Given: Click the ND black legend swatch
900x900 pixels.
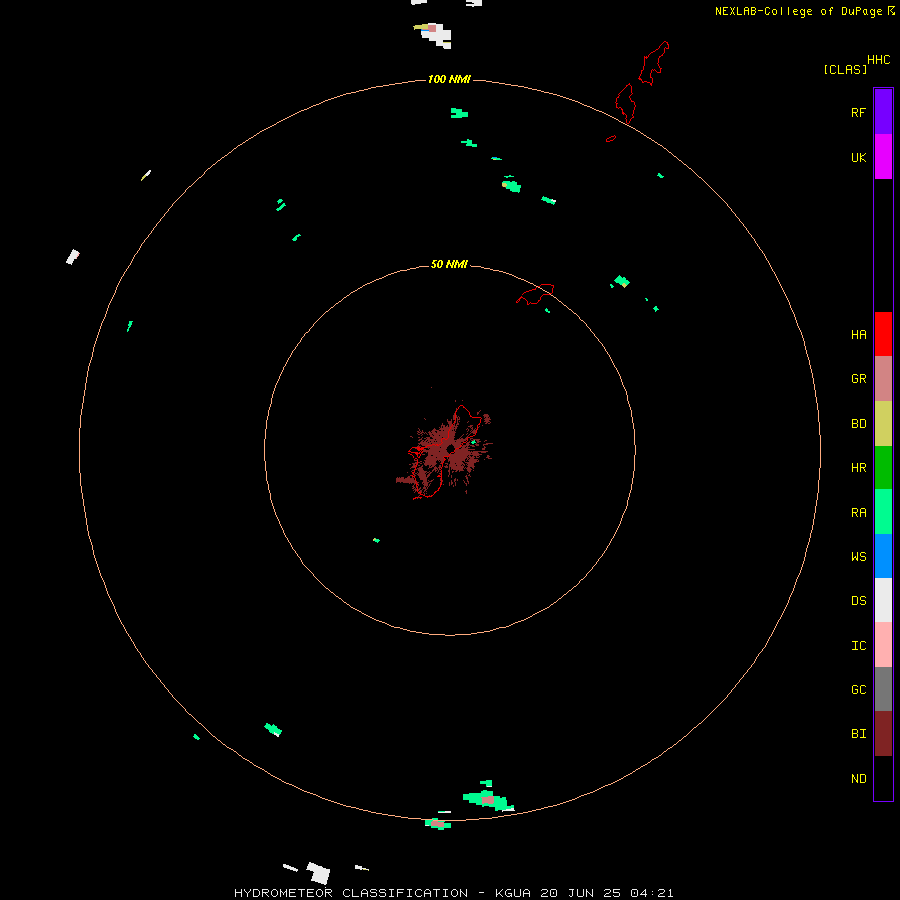Looking at the screenshot, I should click(x=883, y=778).
